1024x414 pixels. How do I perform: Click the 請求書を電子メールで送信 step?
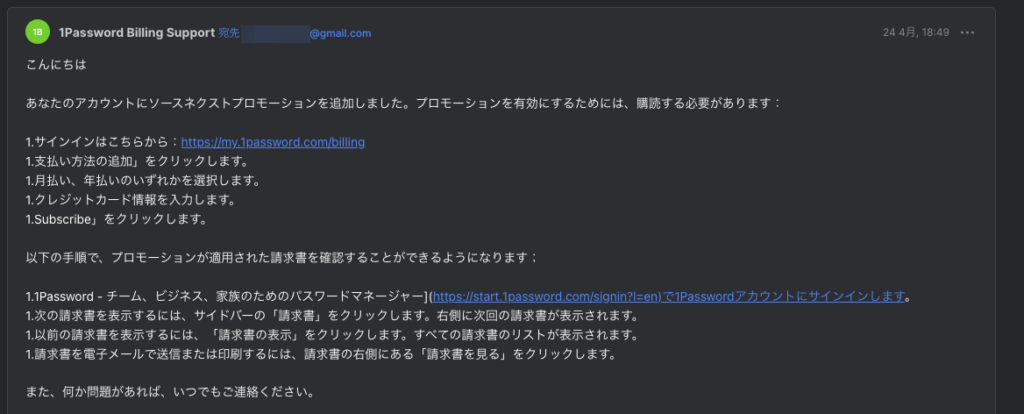pyautogui.click(x=321, y=355)
